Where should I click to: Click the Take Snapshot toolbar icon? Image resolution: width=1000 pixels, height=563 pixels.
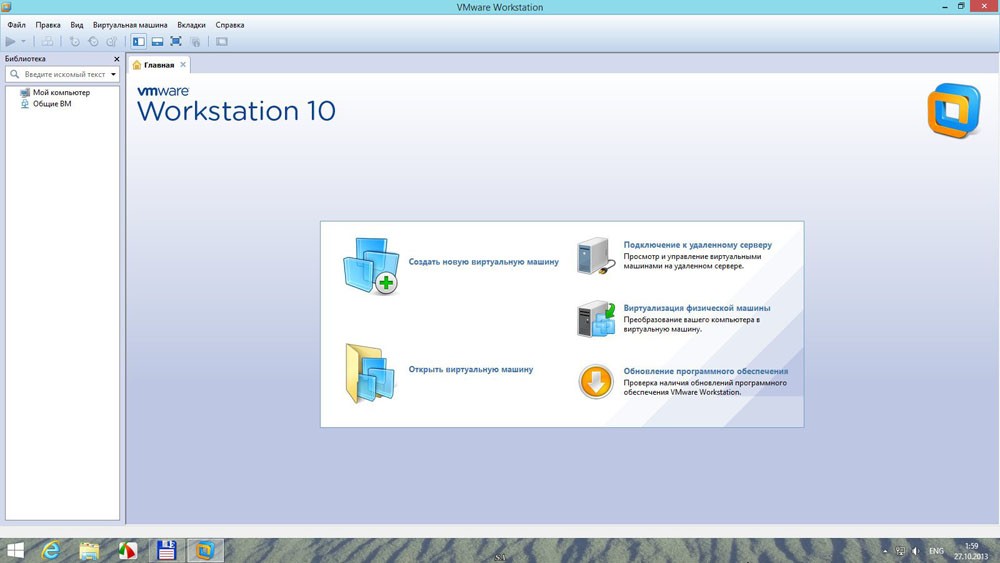tap(75, 41)
